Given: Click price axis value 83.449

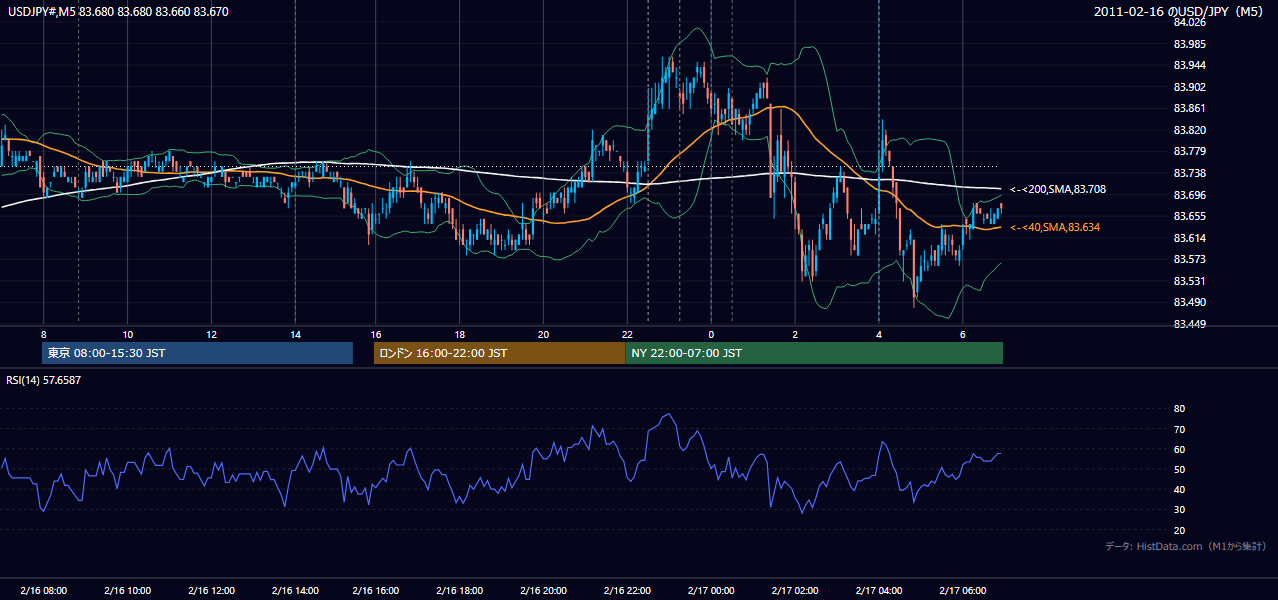Looking at the screenshot, I should 1189,324.
